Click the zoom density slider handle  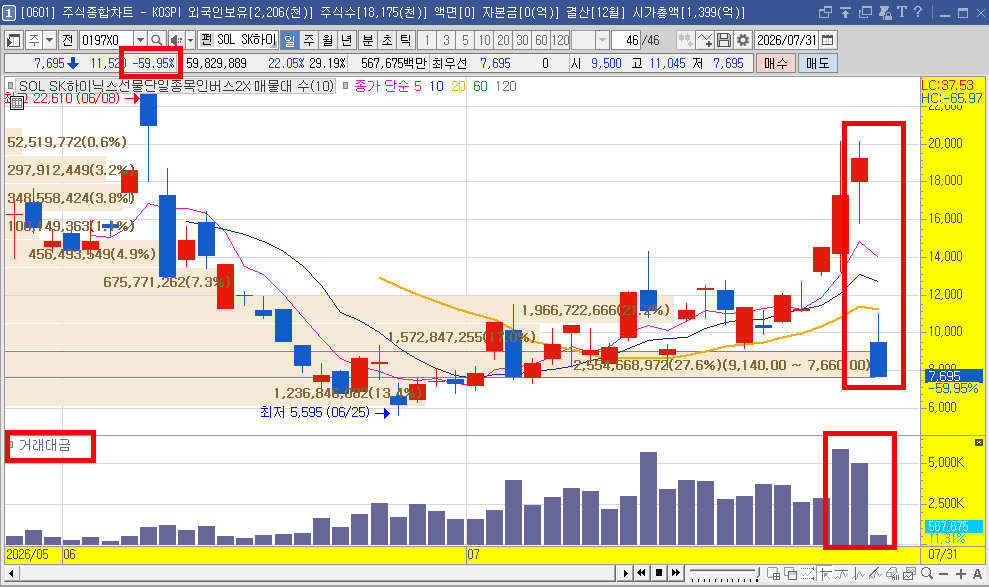pos(757,571)
